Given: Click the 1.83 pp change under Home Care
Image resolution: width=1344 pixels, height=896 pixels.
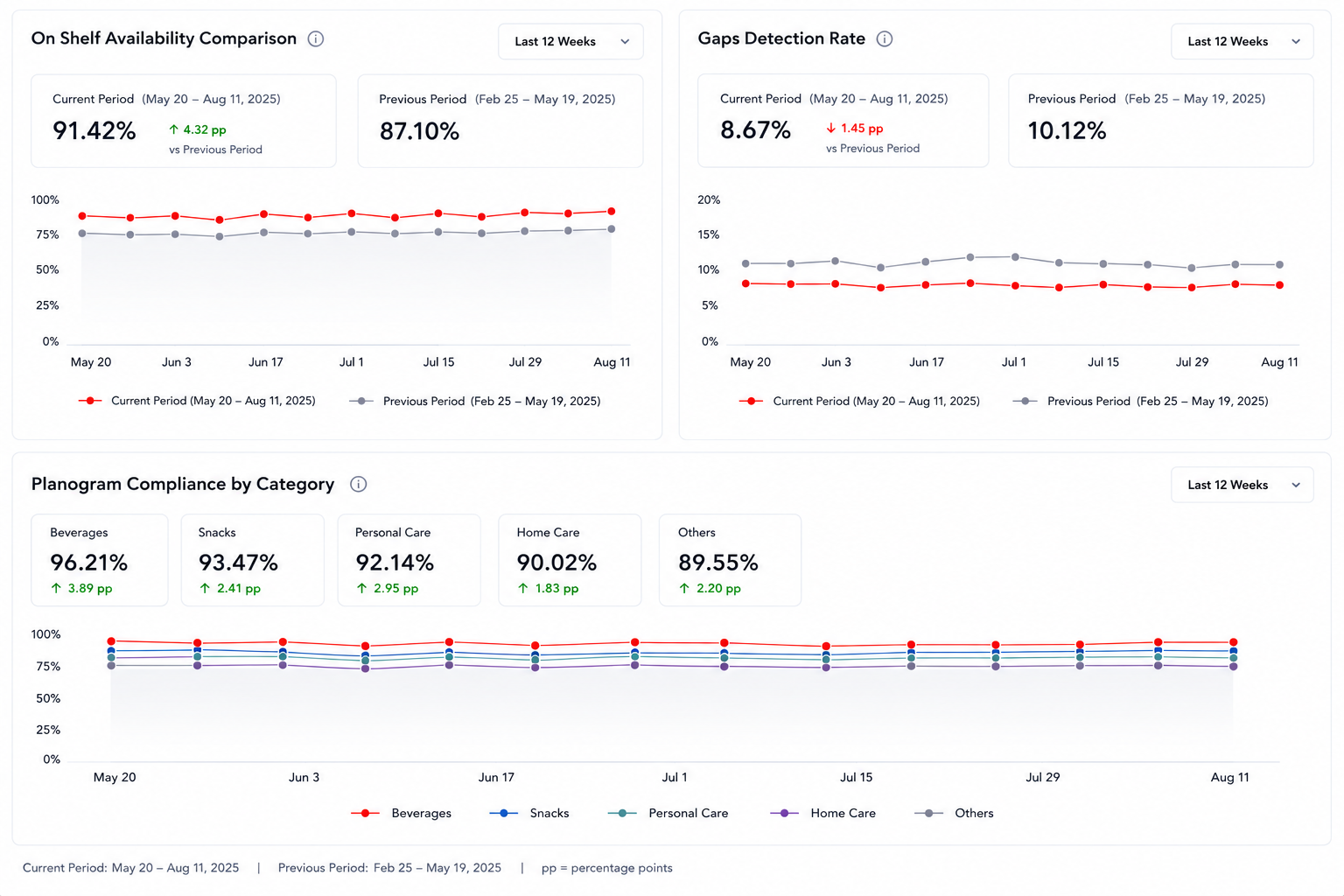Looking at the screenshot, I should 549,588.
